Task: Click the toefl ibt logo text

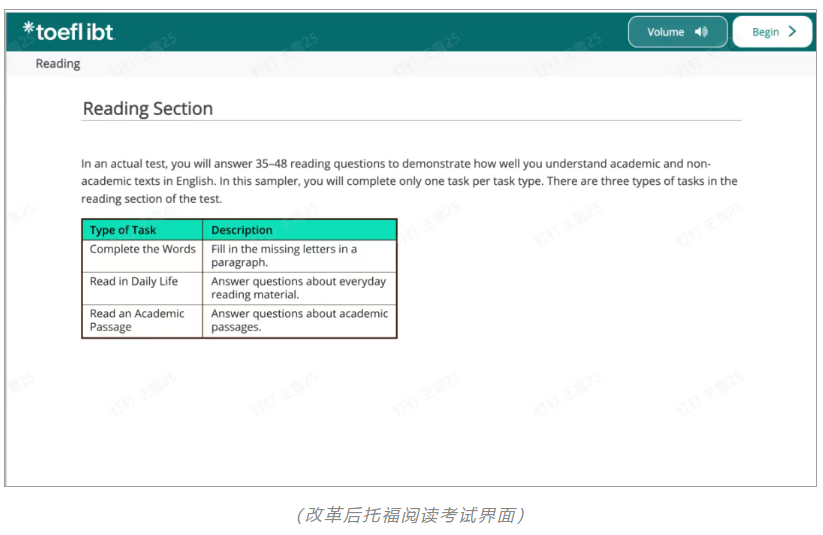Action: [75, 32]
